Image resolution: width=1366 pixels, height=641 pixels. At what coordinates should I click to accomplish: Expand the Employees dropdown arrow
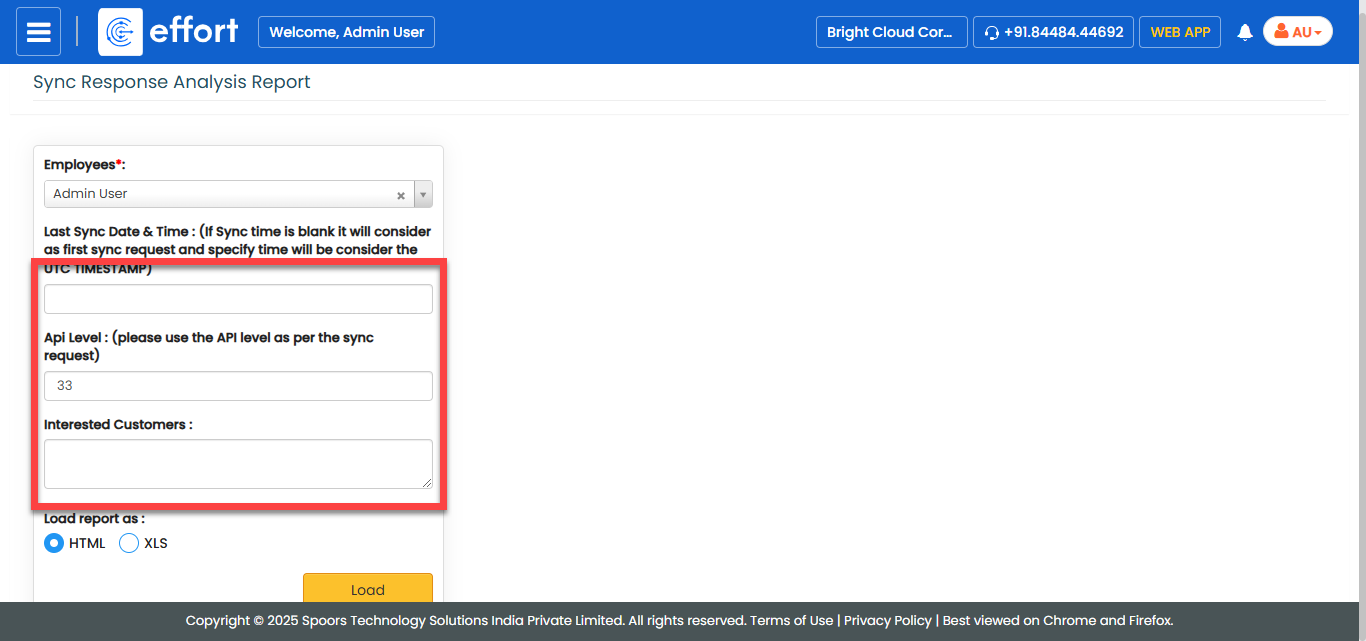[423, 195]
